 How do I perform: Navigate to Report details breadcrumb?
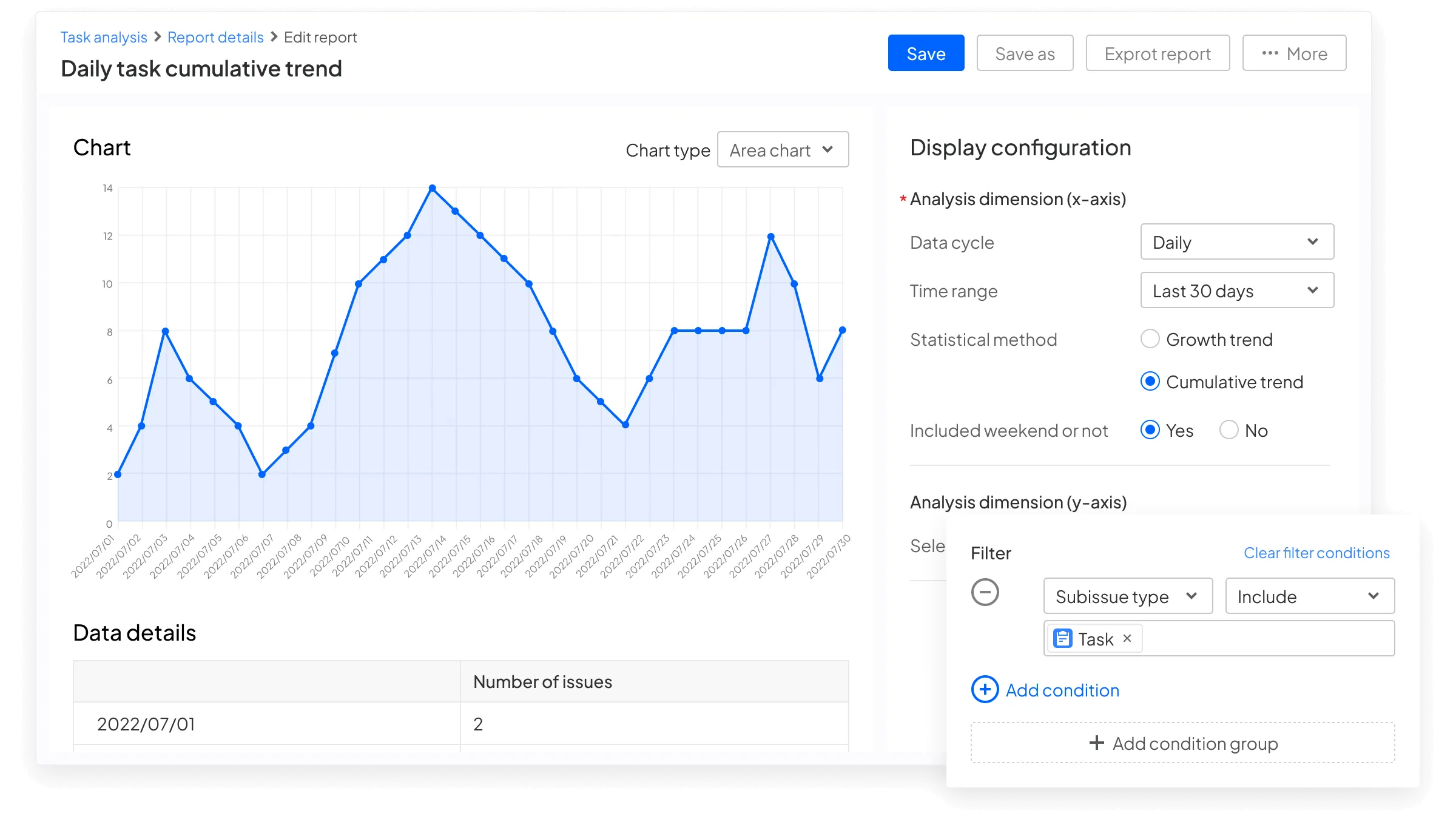[215, 37]
